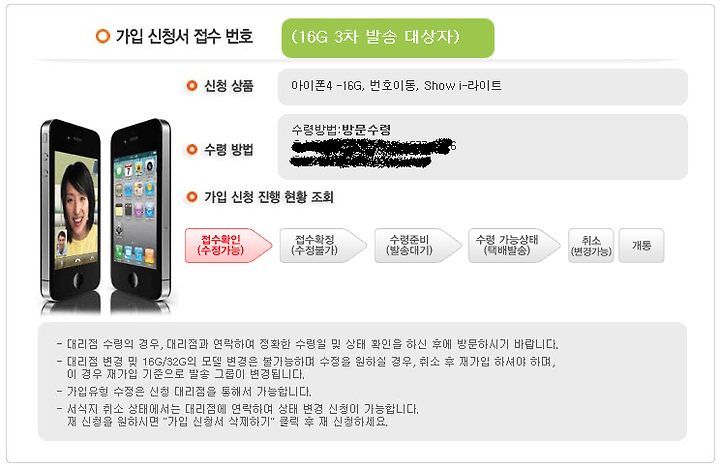Click the notice mentioning 가입 신청서 삭제하기
This screenshot has width=720, height=468.
[x=238, y=415]
